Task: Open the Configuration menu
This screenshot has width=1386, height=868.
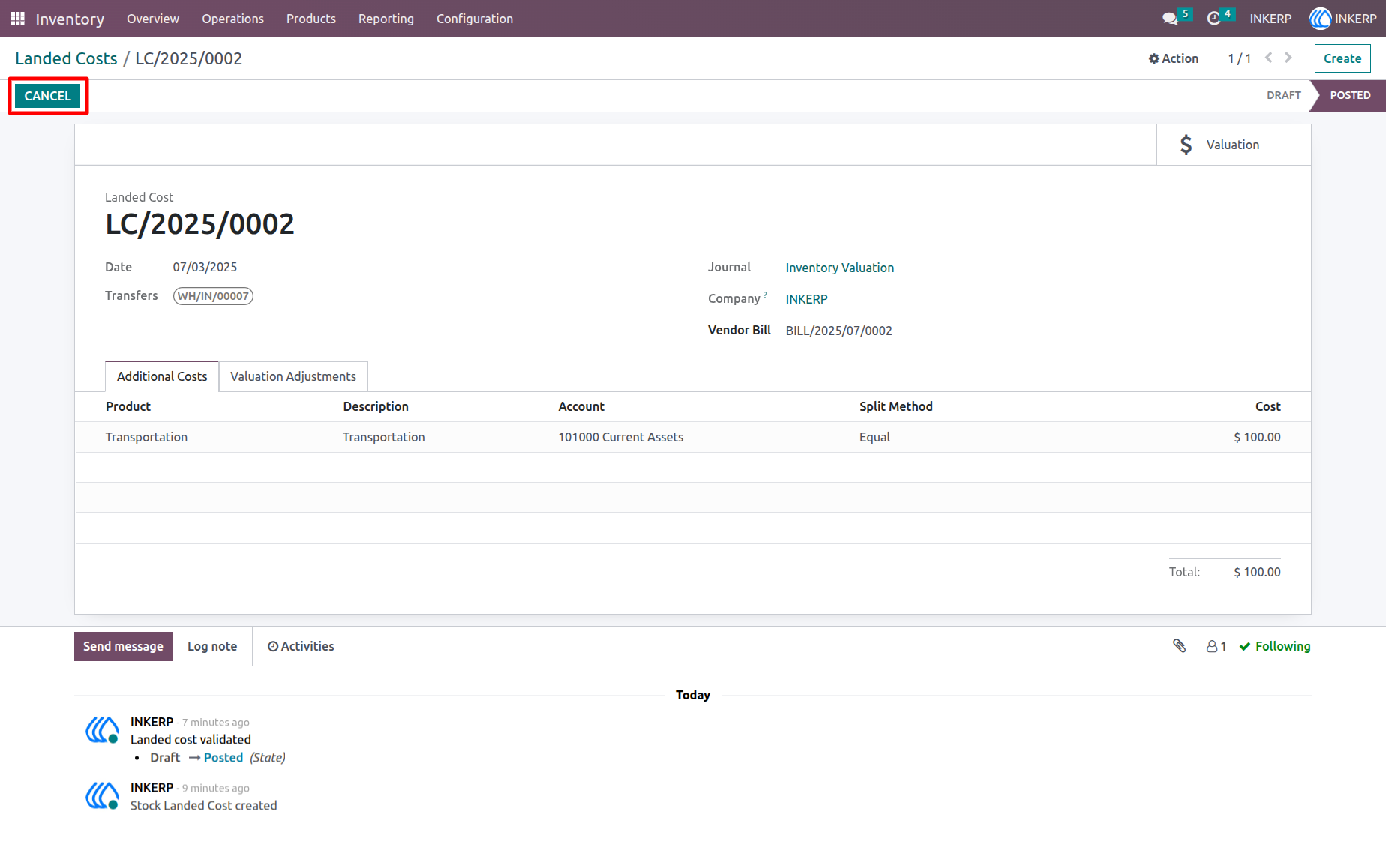Action: pos(475,19)
